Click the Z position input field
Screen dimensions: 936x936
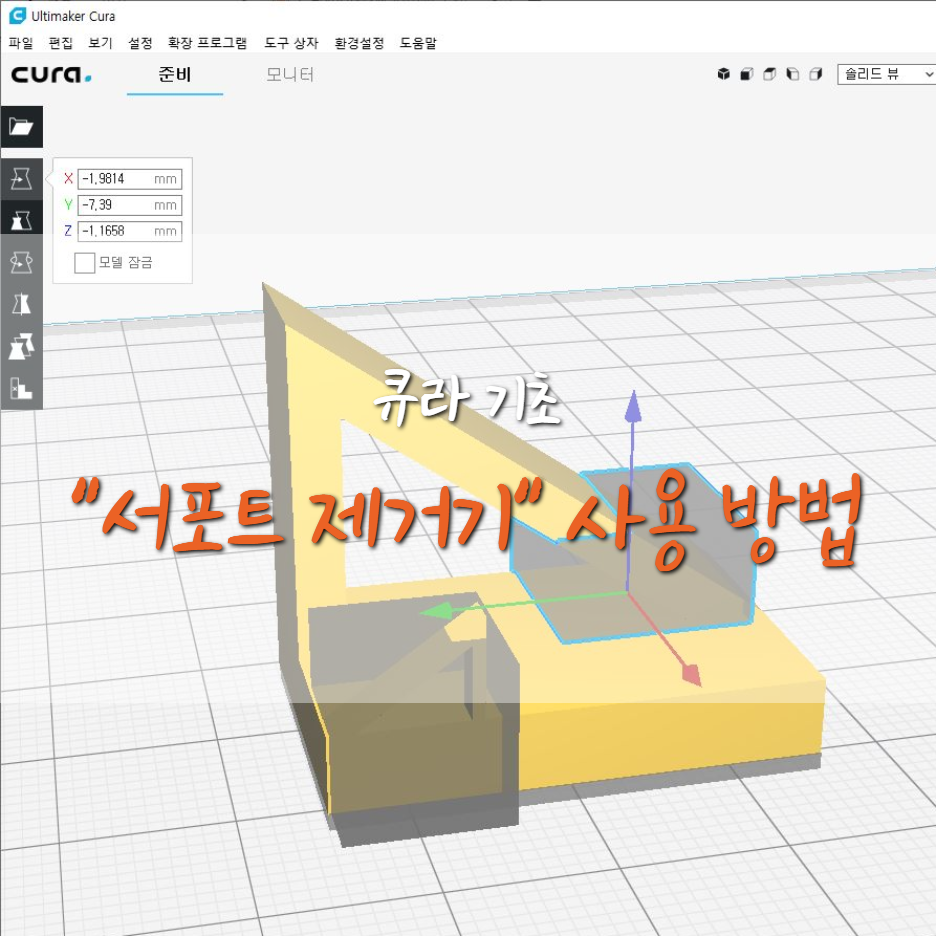point(130,231)
